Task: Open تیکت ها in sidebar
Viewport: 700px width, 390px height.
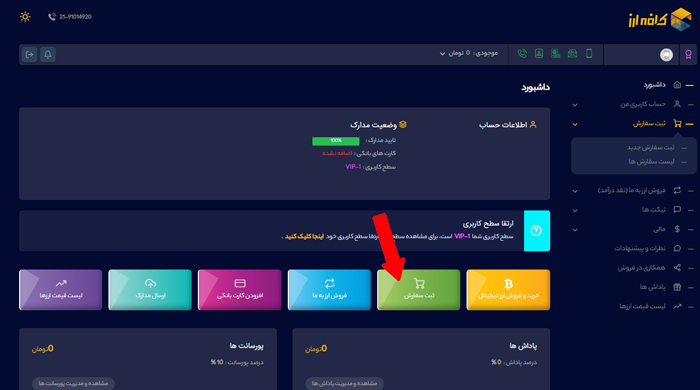Action: [654, 209]
